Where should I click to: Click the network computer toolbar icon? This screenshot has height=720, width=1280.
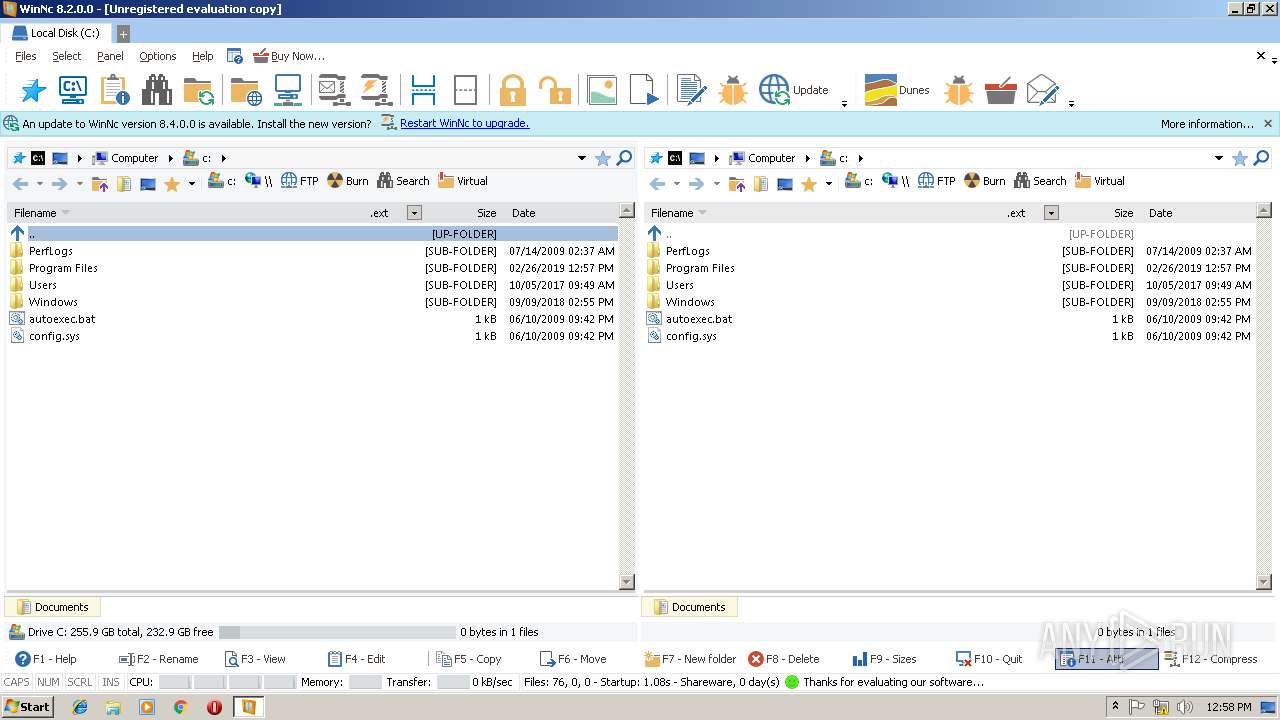point(288,90)
